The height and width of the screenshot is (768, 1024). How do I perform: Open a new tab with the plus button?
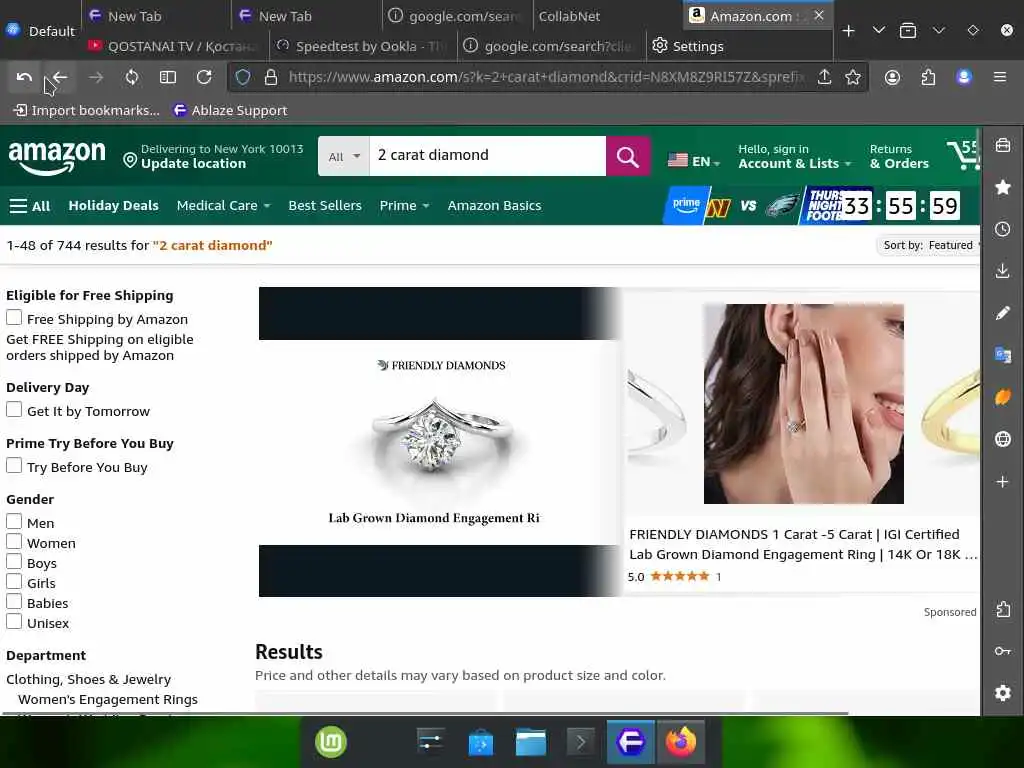click(x=848, y=31)
